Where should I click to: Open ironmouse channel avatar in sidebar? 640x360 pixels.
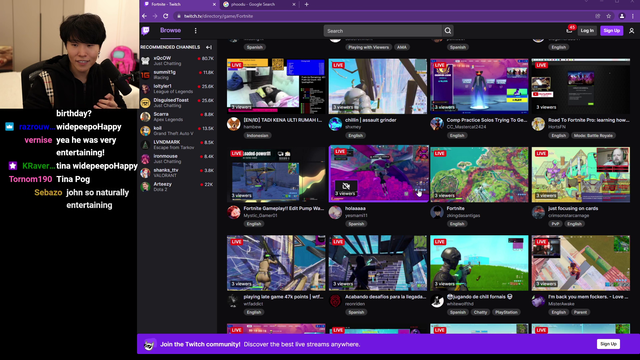tap(145, 159)
